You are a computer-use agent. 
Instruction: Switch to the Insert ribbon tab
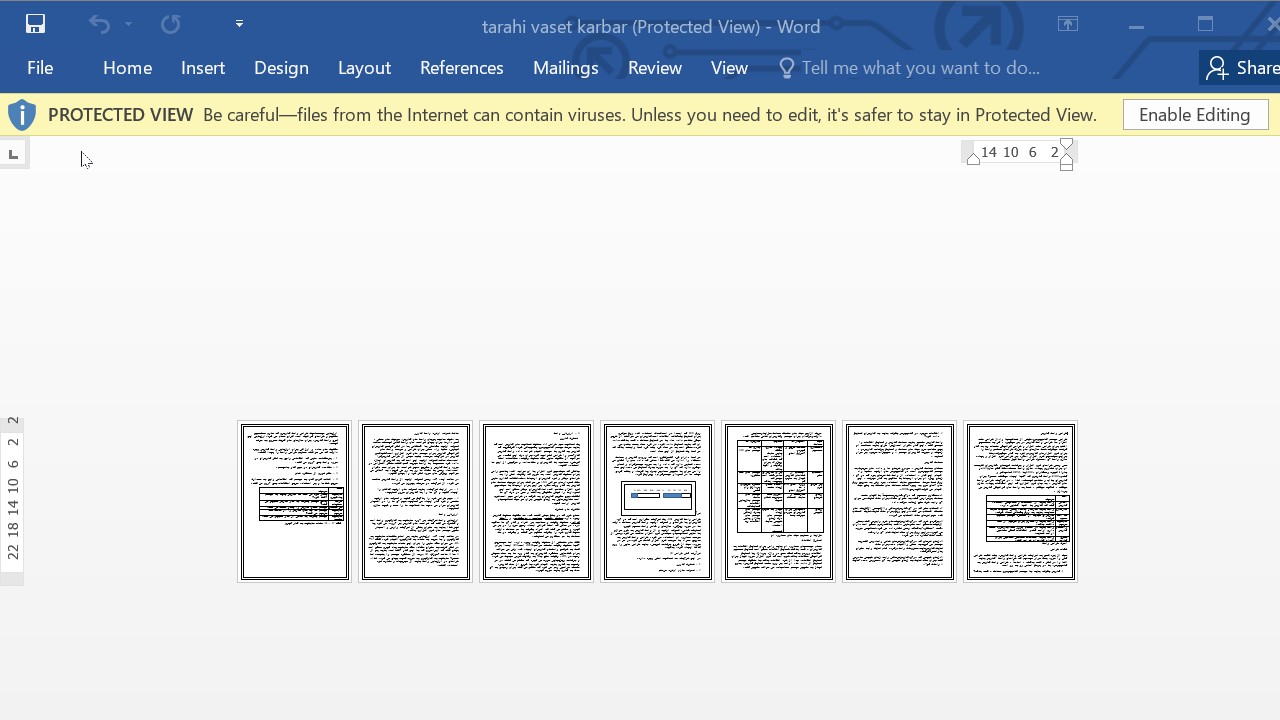tap(203, 68)
